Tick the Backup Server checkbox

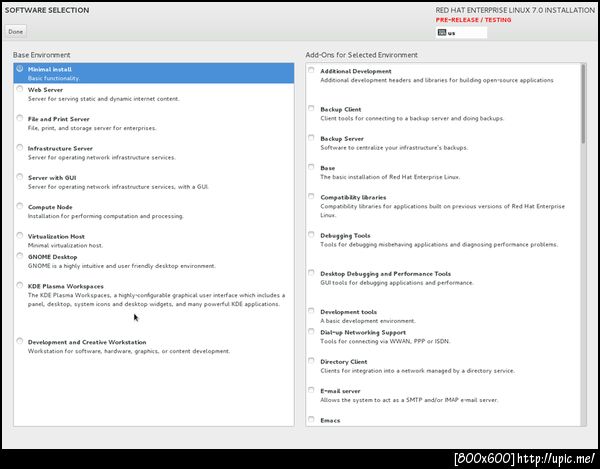pos(311,138)
